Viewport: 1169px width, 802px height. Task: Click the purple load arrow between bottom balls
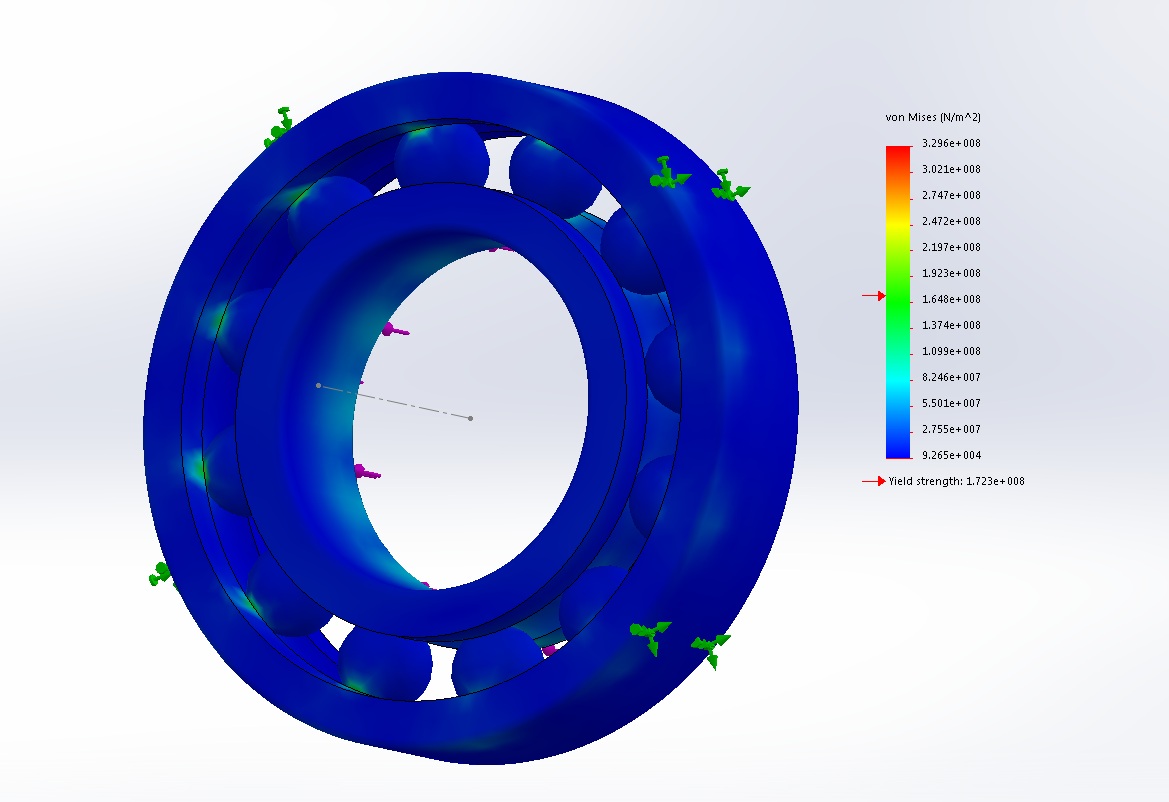pos(549,649)
